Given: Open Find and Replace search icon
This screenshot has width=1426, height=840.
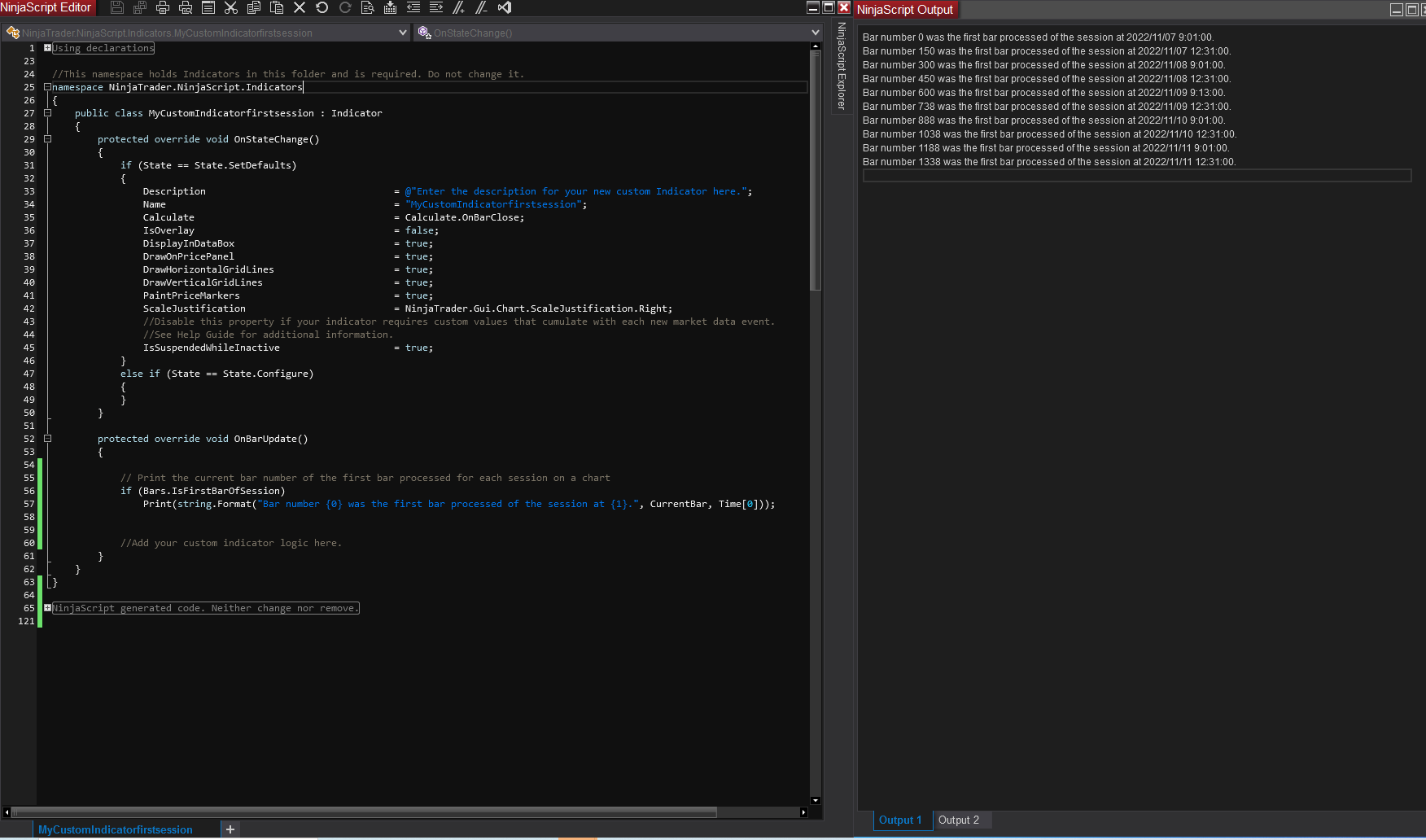Looking at the screenshot, I should pyautogui.click(x=367, y=7).
